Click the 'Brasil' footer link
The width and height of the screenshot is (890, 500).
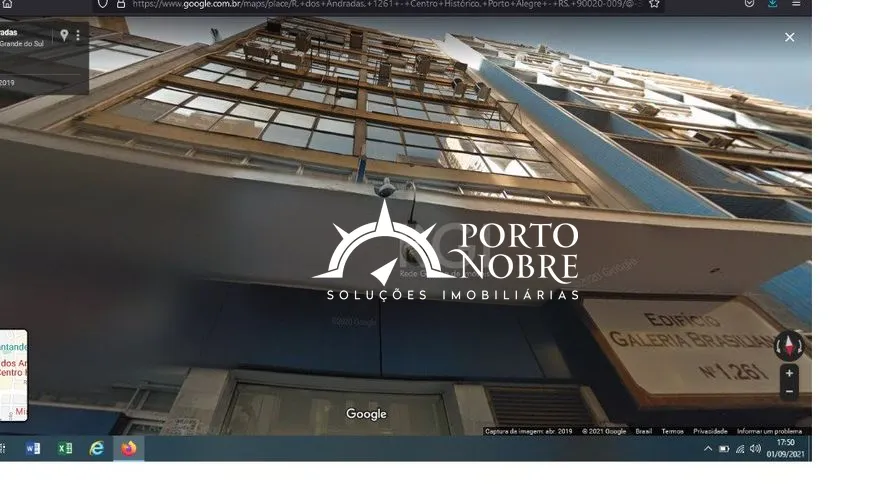644,431
